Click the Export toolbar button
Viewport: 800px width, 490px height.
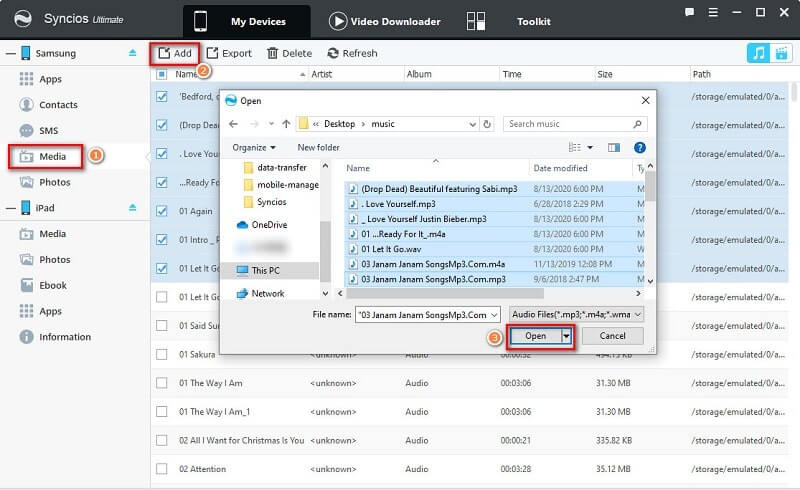[229, 53]
